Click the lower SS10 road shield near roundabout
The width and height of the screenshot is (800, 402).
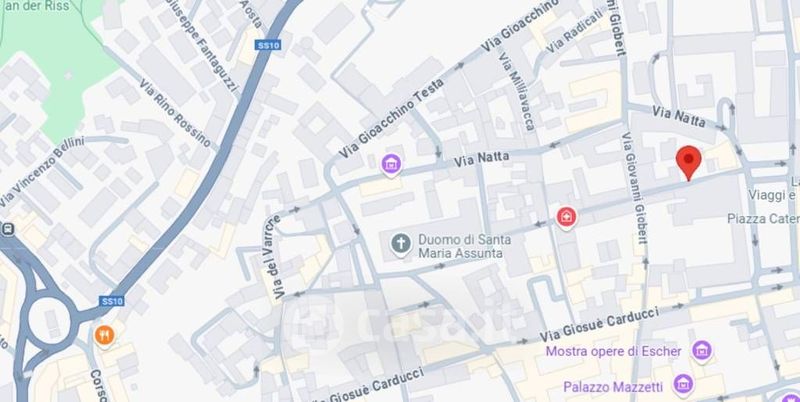(x=112, y=301)
